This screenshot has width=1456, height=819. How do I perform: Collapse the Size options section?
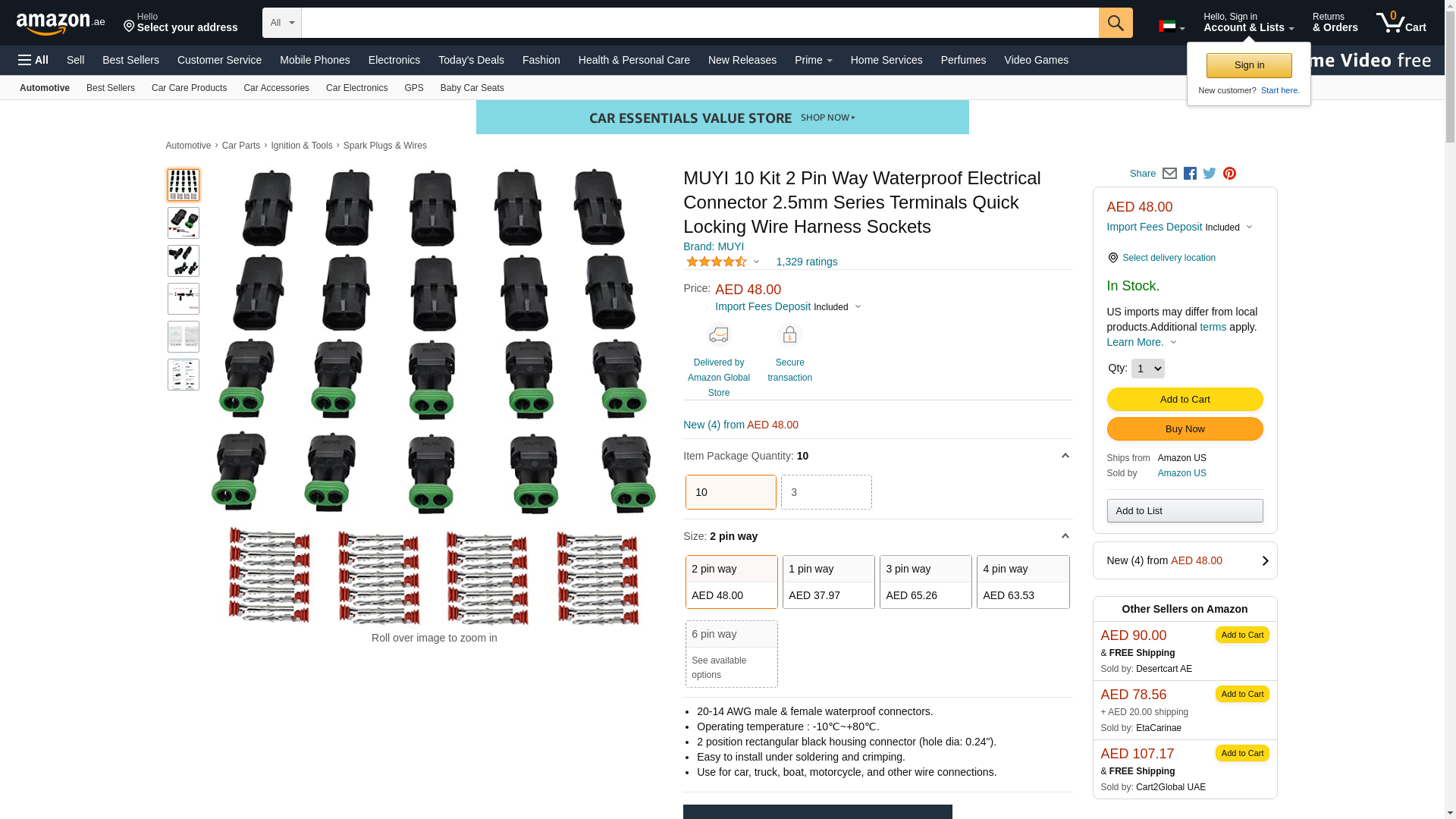(x=1065, y=536)
